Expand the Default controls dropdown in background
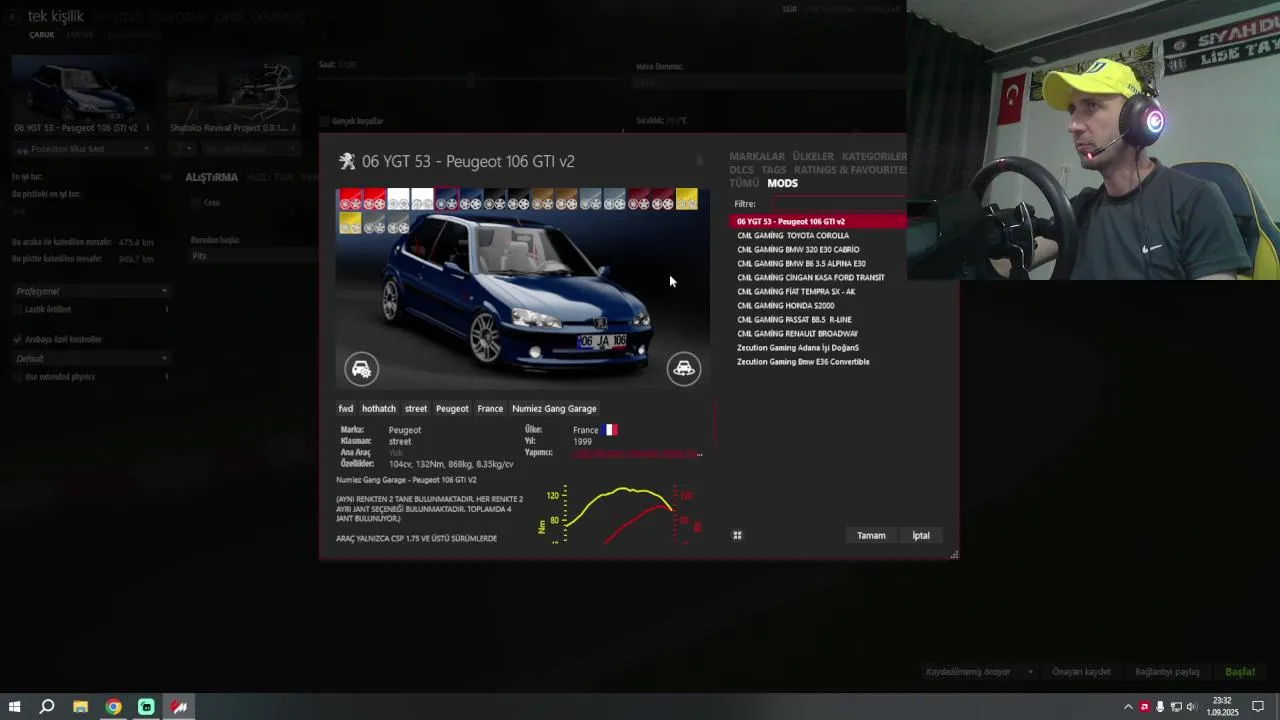The width and height of the screenshot is (1280, 720). [x=90, y=358]
